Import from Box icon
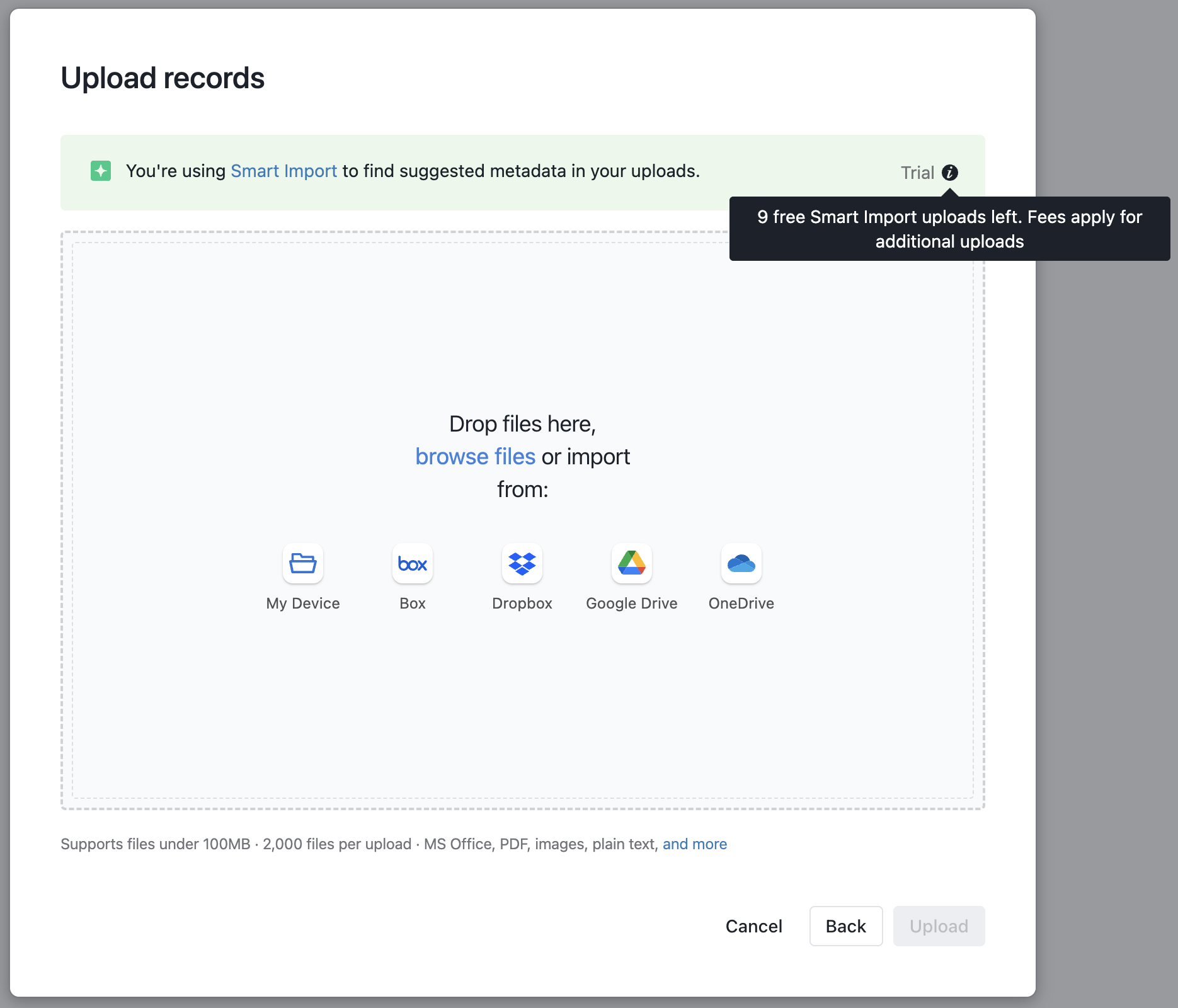The image size is (1178, 1008). point(413,563)
